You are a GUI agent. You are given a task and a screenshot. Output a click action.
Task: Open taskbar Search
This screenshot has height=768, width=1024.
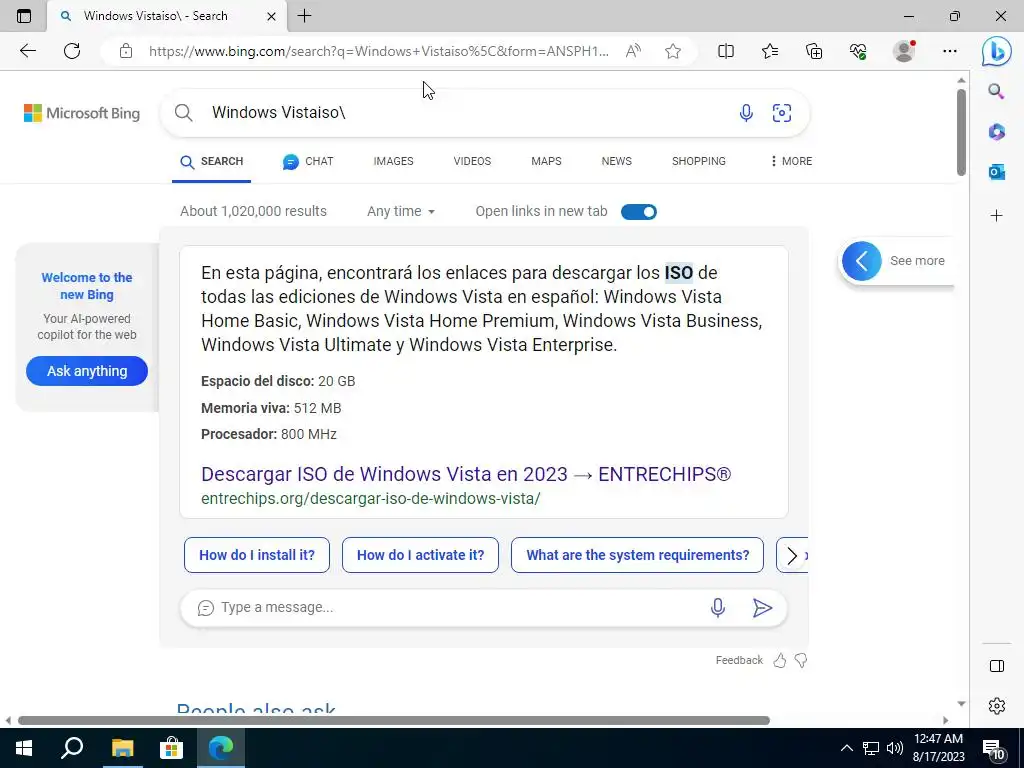click(x=72, y=748)
